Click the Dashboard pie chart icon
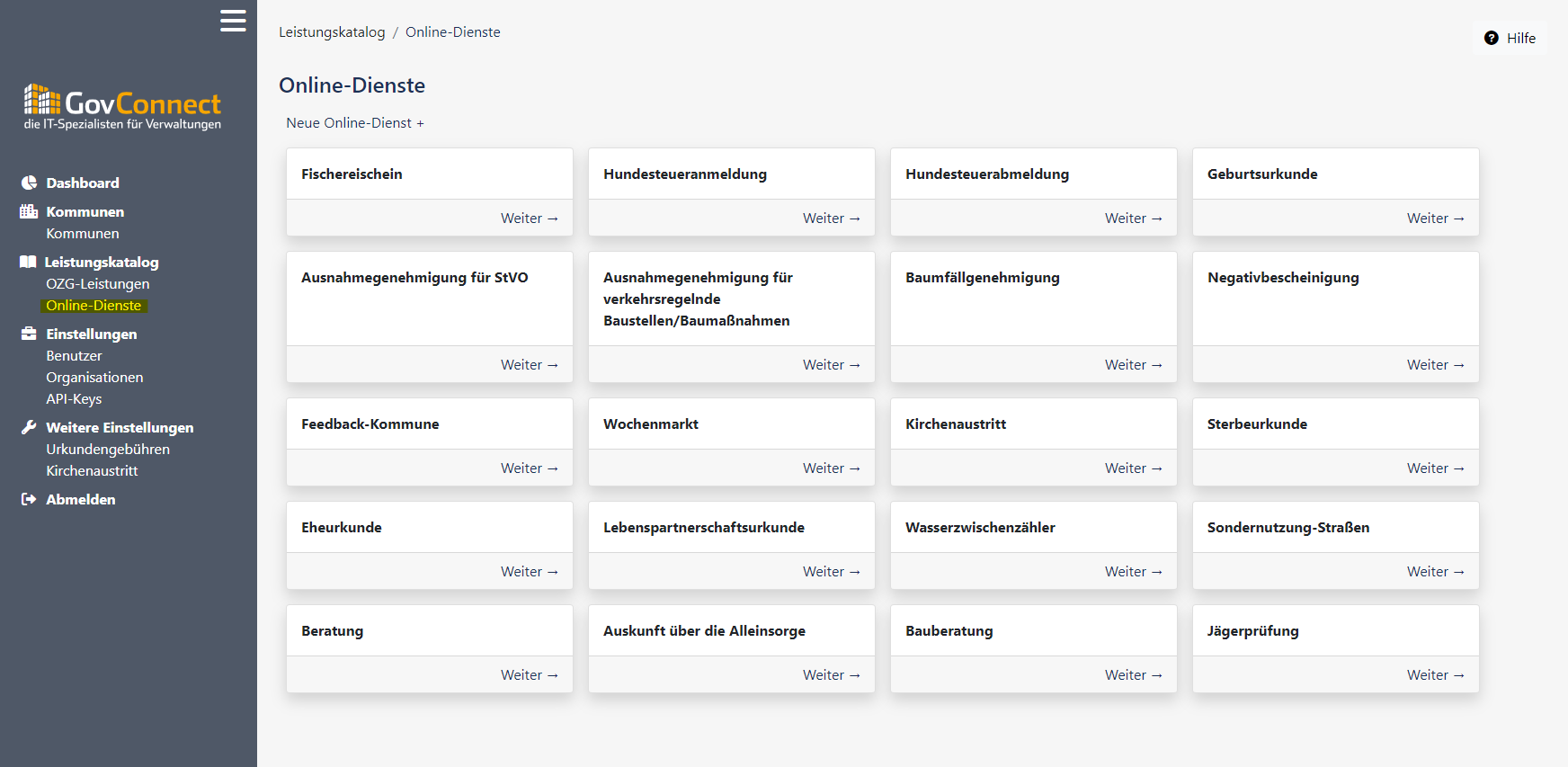 29,183
